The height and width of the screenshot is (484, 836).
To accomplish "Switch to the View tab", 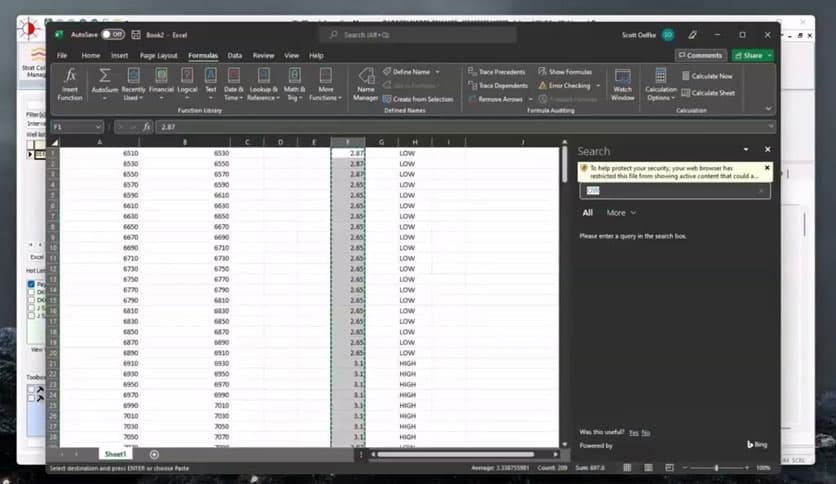I will 292,55.
